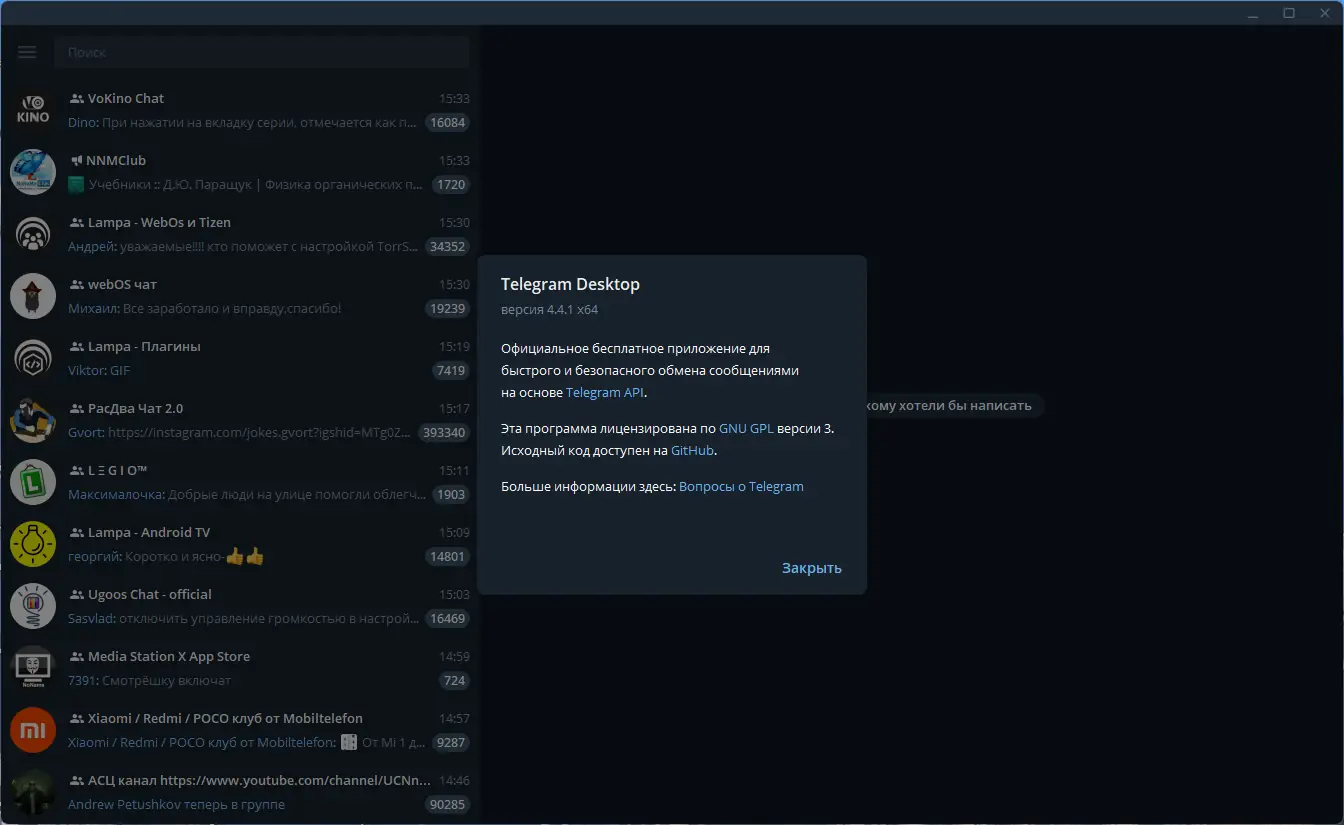1344x825 pixels.
Task: Open VoKino Chat via its KINO avatar
Action: (x=33, y=110)
